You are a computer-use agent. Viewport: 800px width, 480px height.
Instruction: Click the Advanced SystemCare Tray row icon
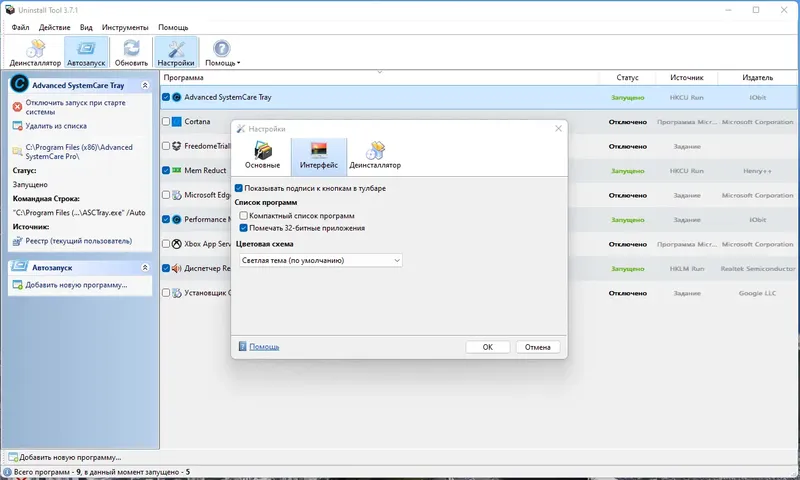177,97
